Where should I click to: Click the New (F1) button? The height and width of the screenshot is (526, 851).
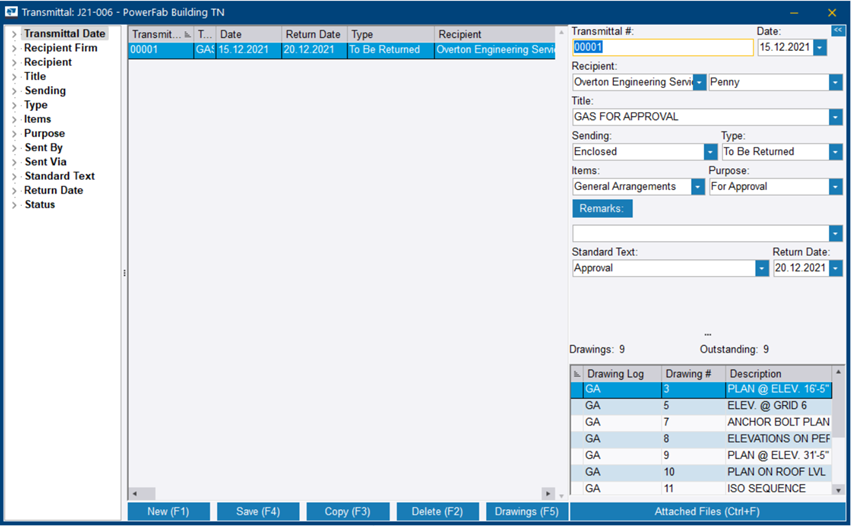click(x=169, y=512)
